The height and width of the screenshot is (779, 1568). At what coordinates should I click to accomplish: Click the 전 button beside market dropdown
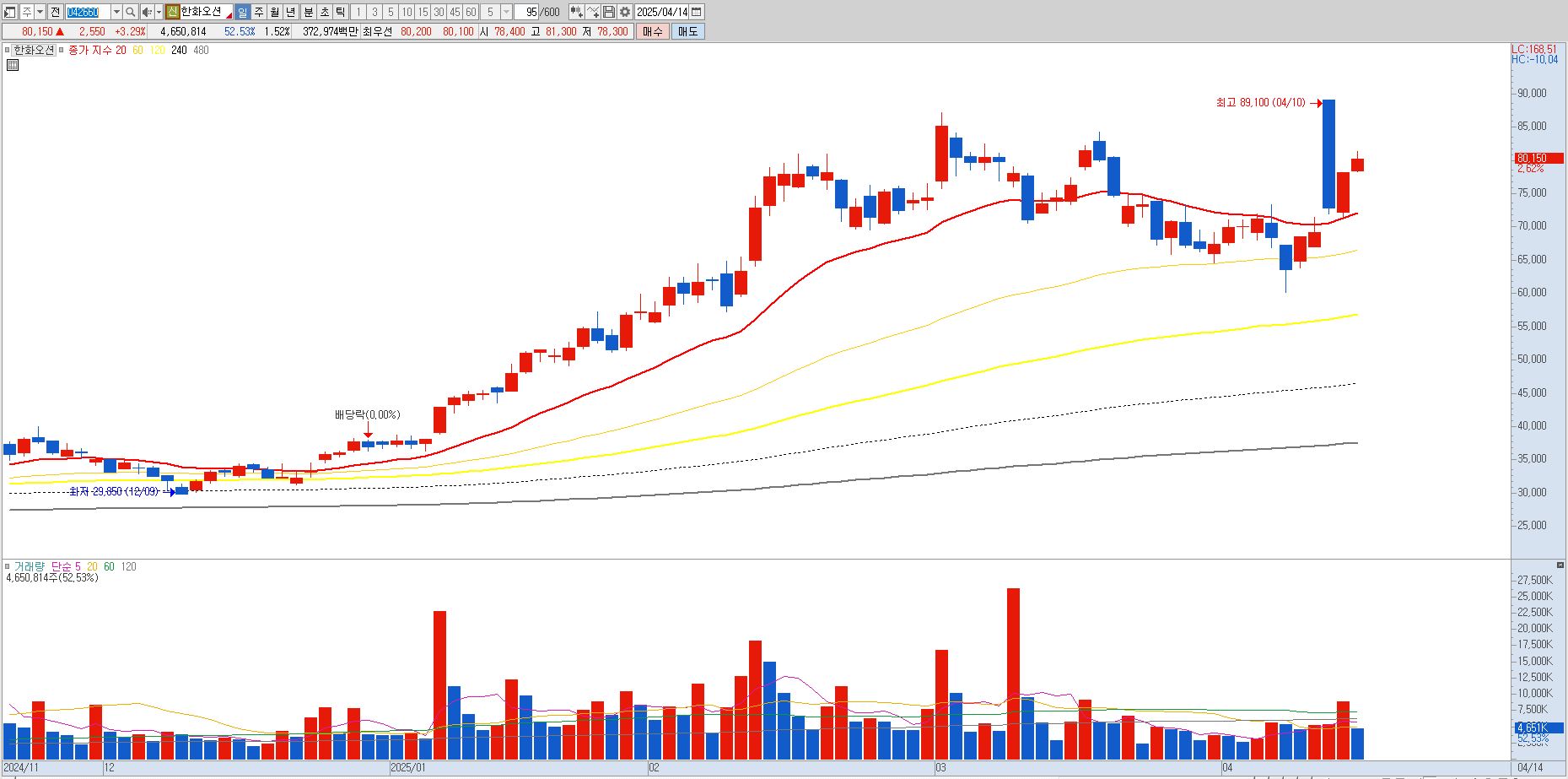[x=55, y=12]
